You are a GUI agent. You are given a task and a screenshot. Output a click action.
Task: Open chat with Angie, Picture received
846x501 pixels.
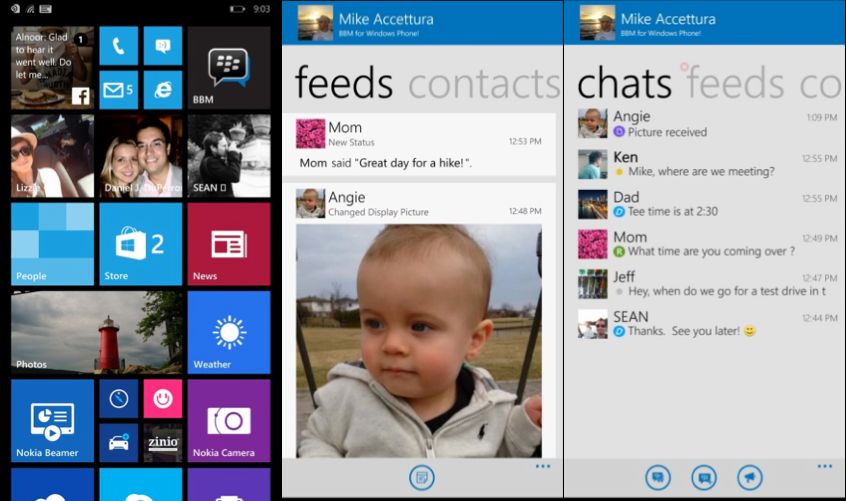pyautogui.click(x=707, y=123)
